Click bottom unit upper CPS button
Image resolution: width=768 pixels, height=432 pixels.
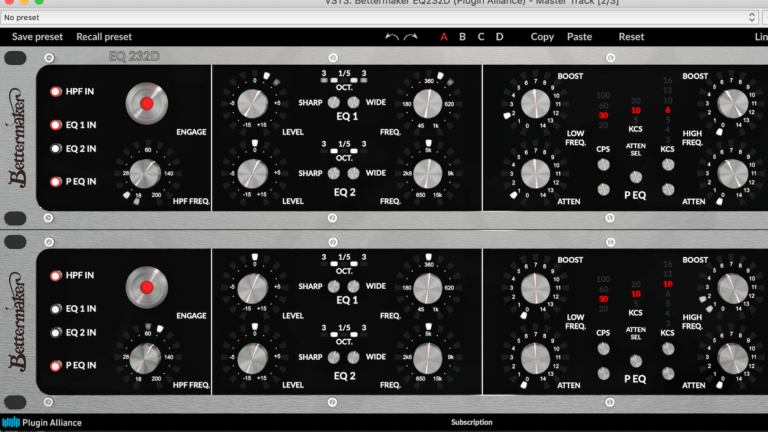603,349
